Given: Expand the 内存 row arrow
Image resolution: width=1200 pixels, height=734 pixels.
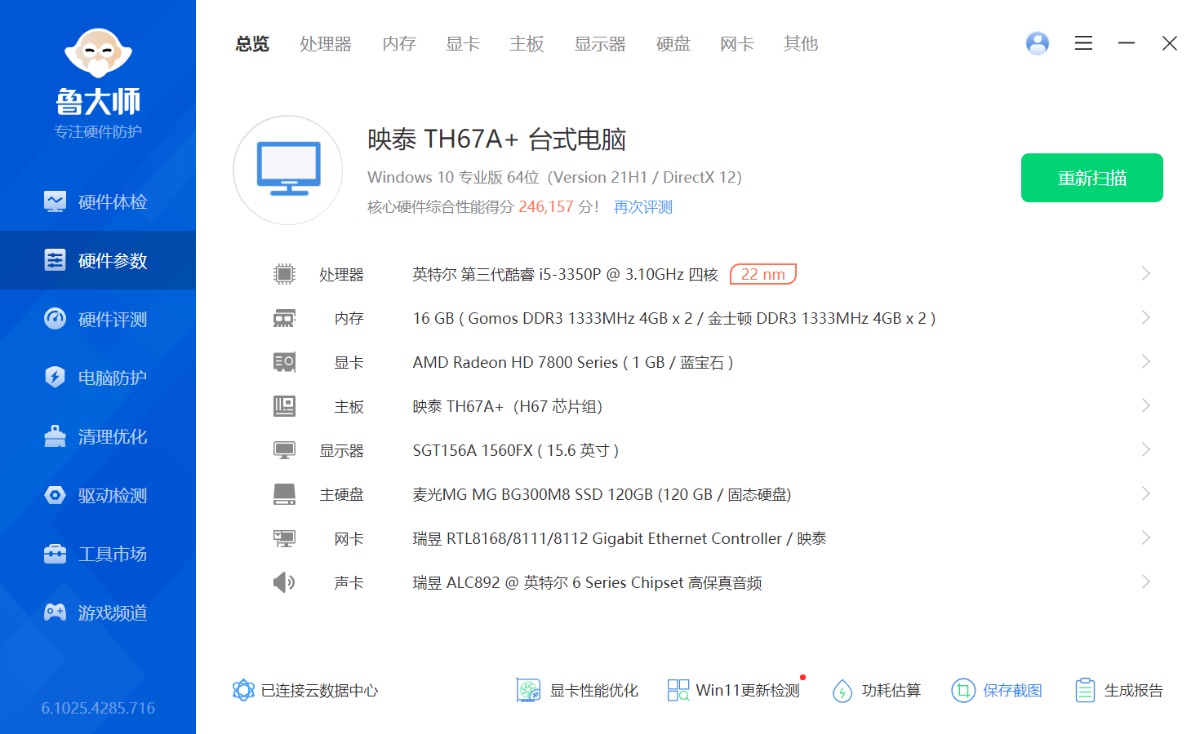Looking at the screenshot, I should point(1146,318).
